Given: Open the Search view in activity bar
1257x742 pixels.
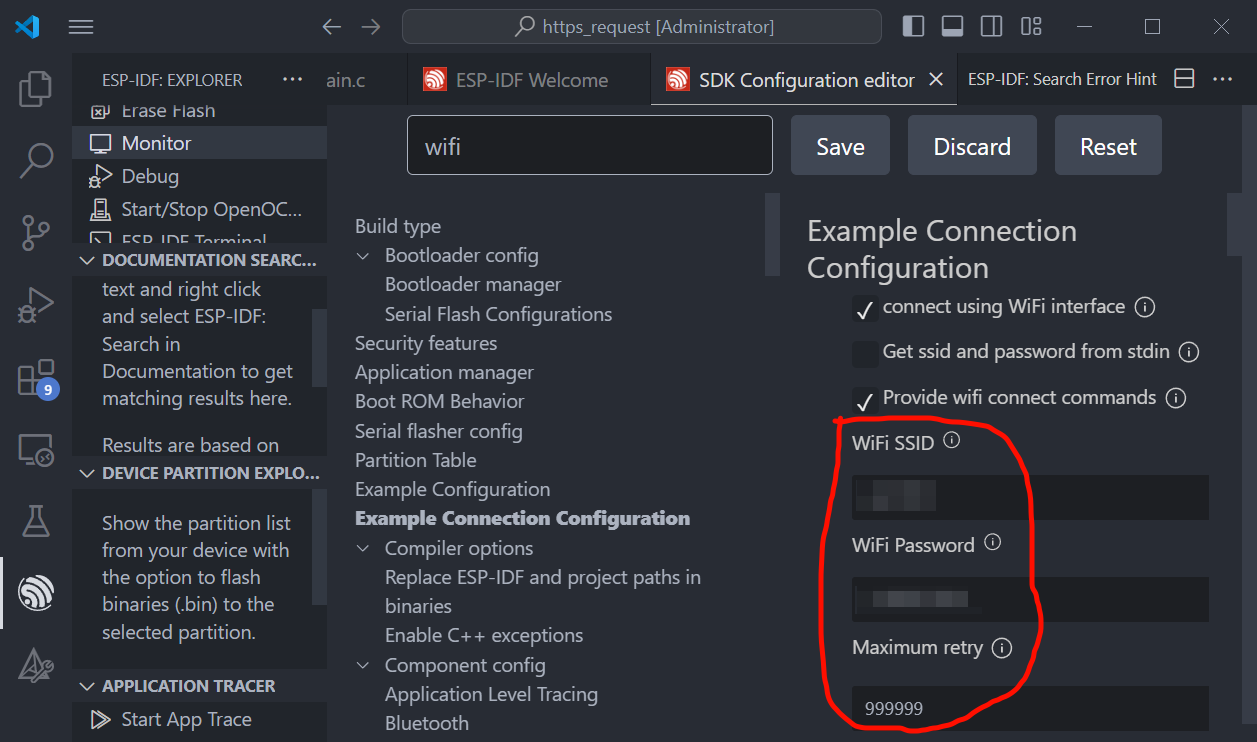Looking at the screenshot, I should pos(36,160).
